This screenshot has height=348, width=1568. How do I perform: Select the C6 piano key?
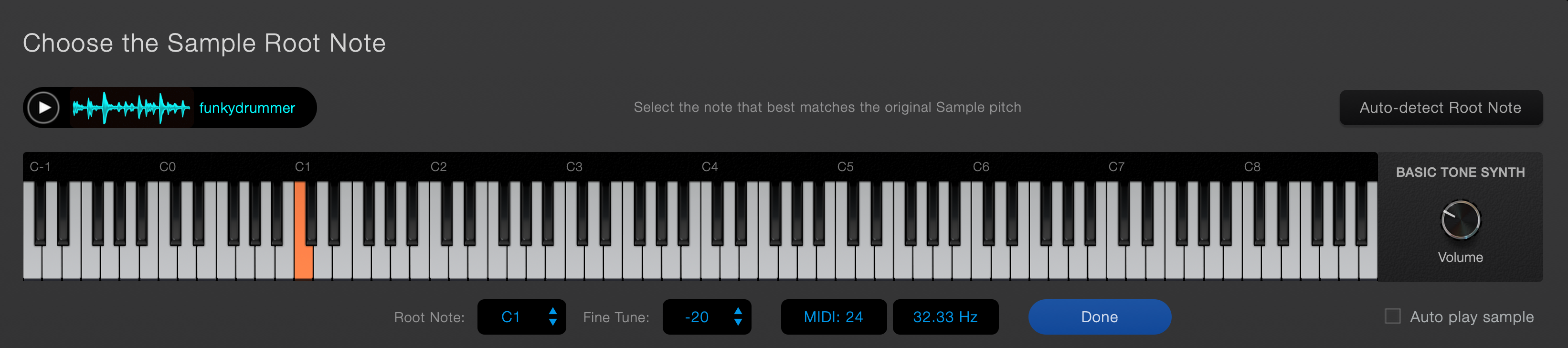[x=981, y=262]
